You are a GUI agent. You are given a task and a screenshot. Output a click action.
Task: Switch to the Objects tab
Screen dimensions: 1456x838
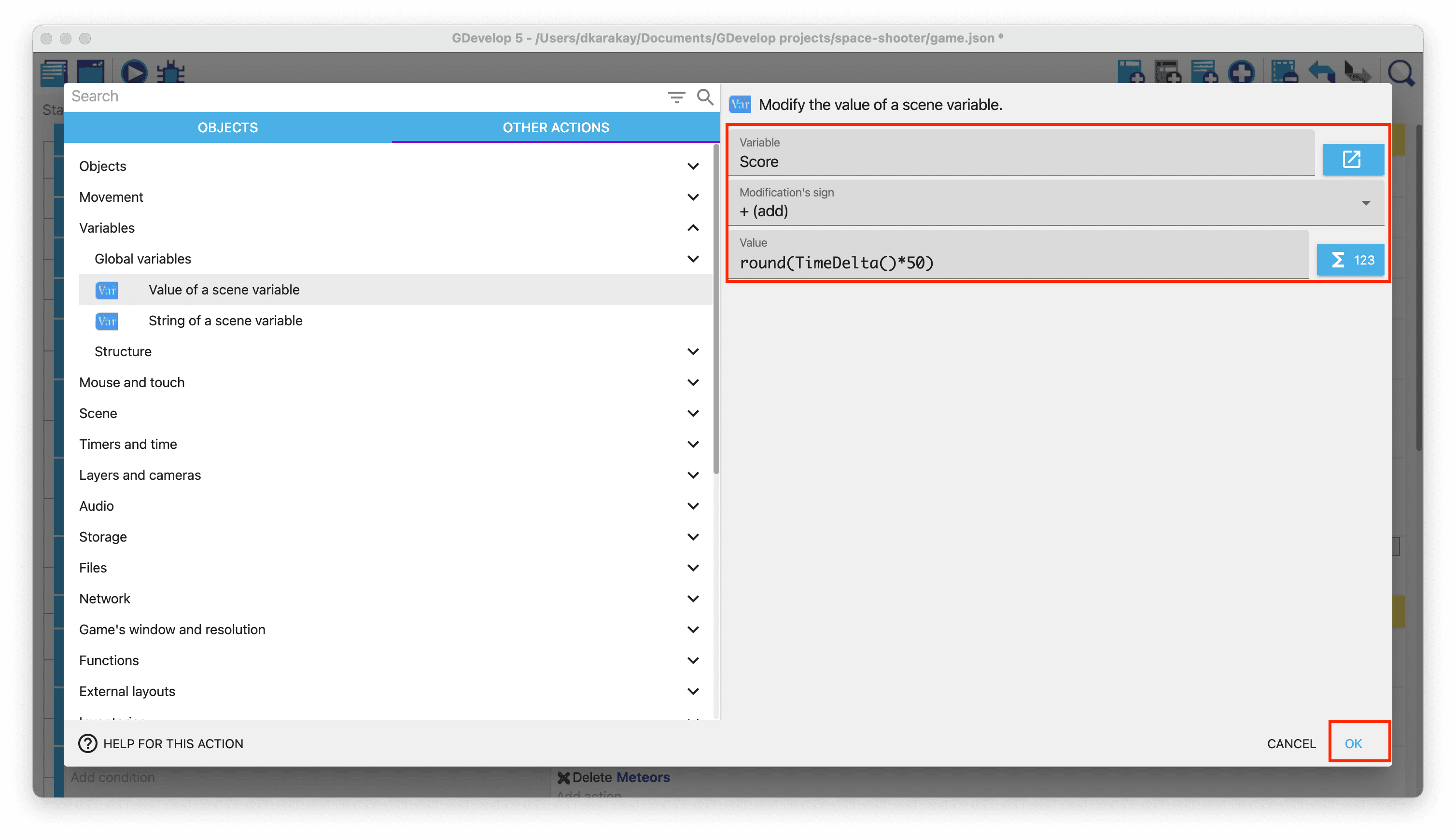pos(228,127)
